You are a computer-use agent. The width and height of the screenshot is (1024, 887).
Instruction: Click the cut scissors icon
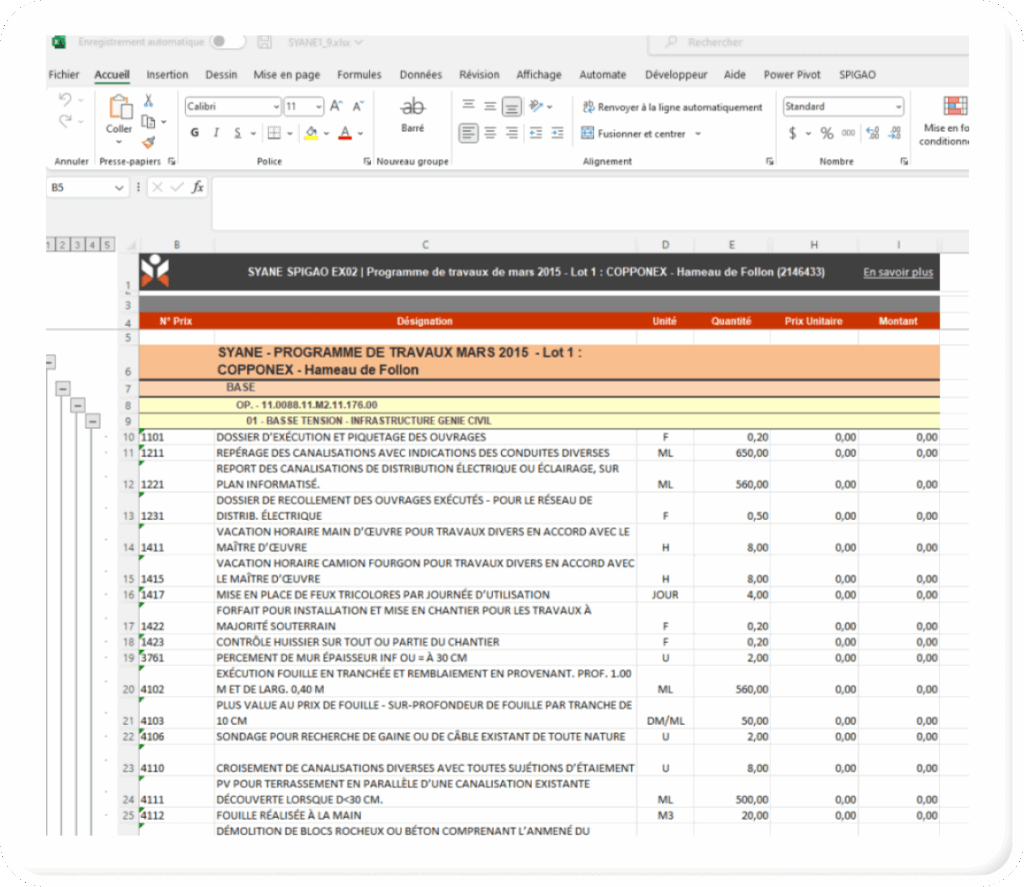click(x=148, y=101)
